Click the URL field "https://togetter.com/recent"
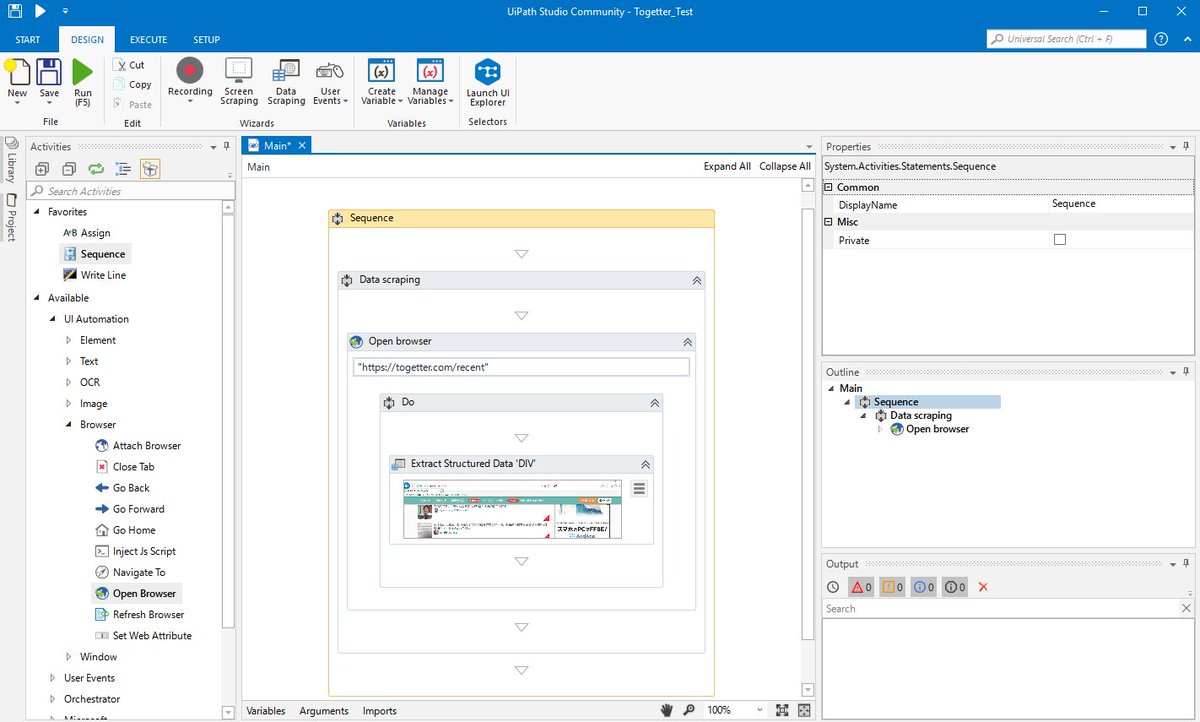The height and width of the screenshot is (722, 1200). point(521,367)
